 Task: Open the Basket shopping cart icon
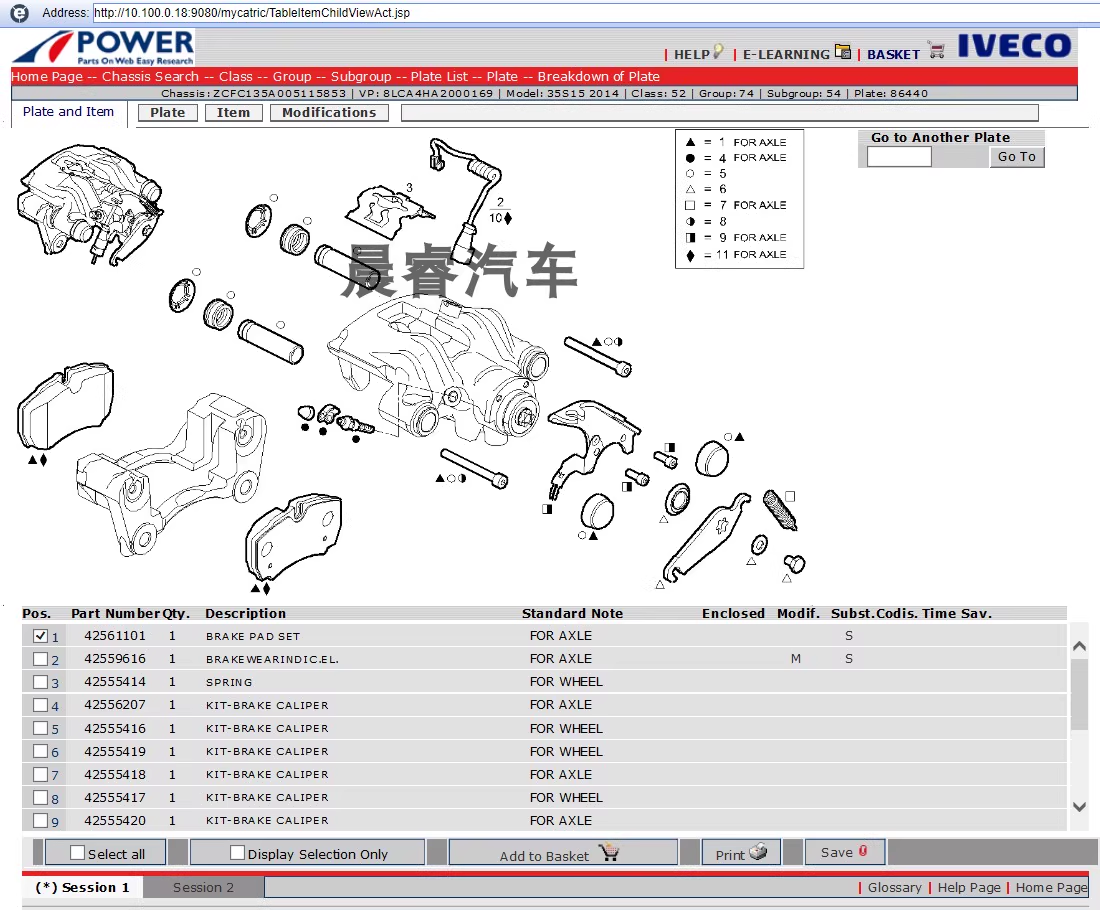936,50
